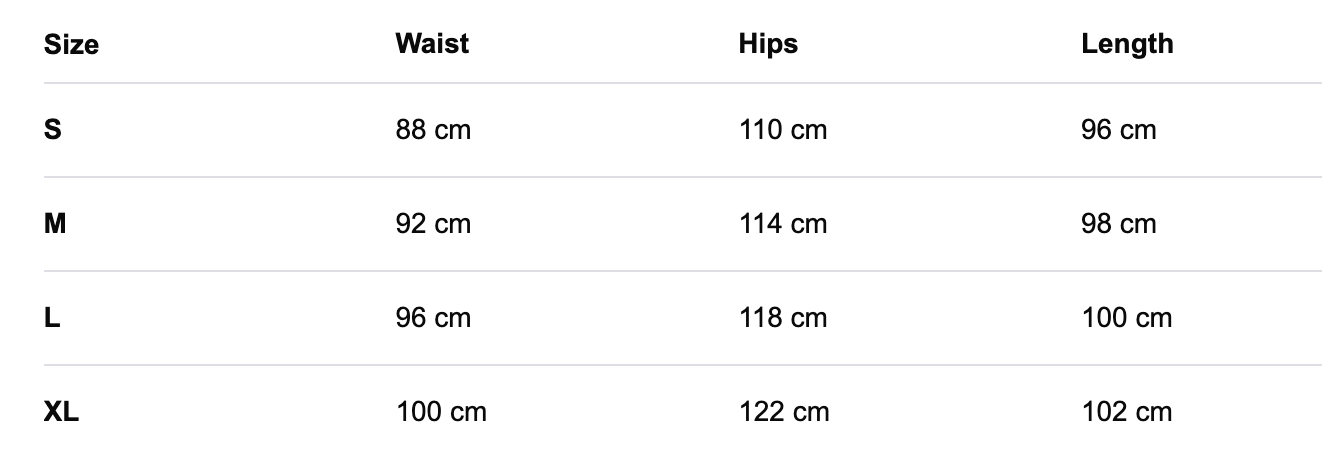Image resolution: width=1322 pixels, height=466 pixels.
Task: Select the S size row label
Action: click(x=53, y=130)
